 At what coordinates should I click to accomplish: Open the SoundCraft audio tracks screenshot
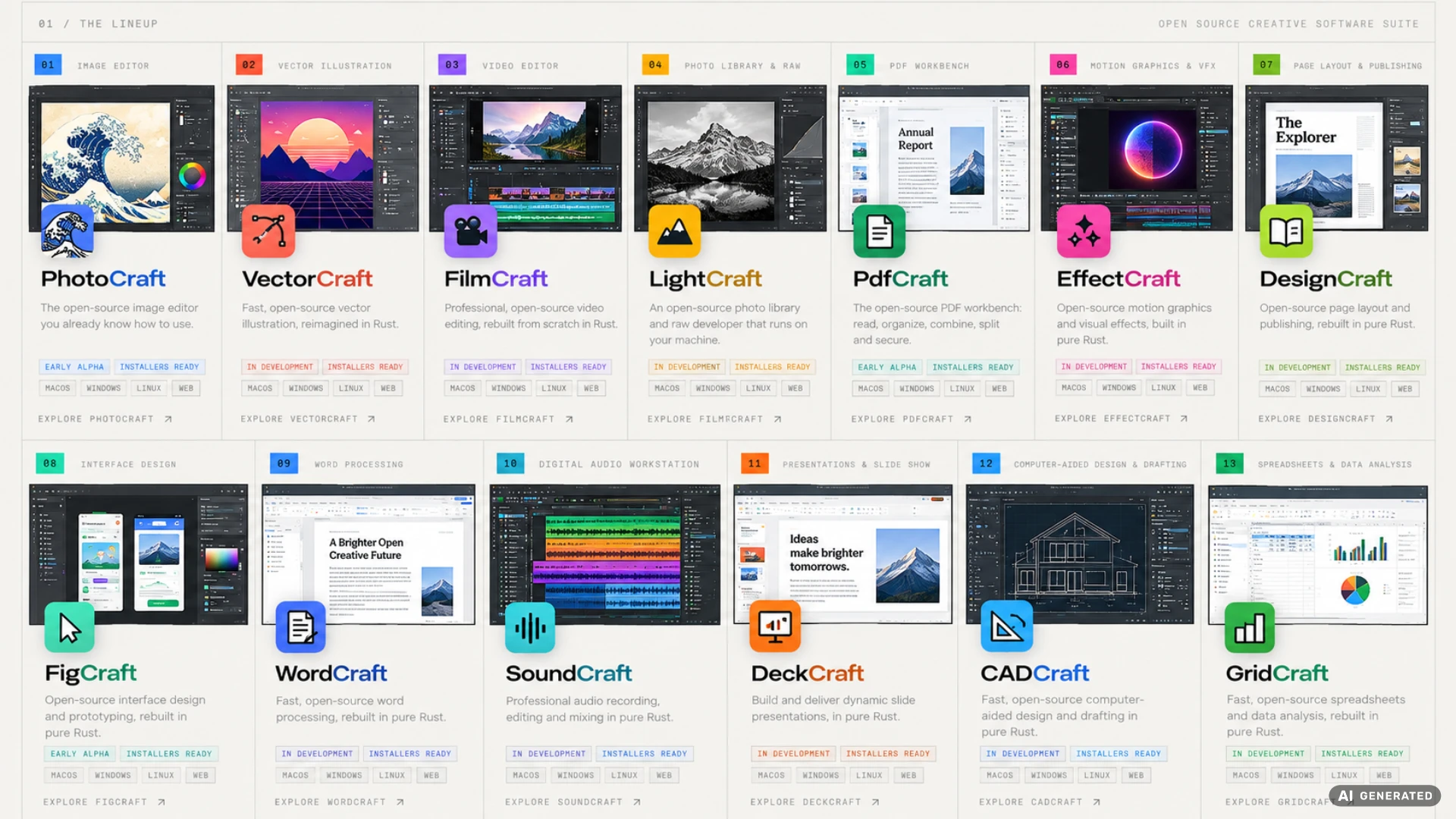(x=605, y=554)
